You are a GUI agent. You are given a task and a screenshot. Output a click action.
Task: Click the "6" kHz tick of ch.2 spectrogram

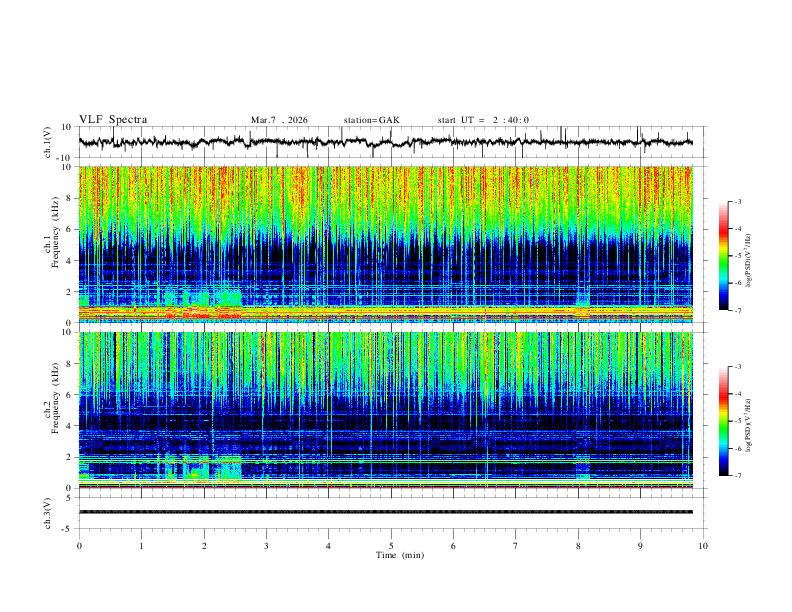coord(70,395)
